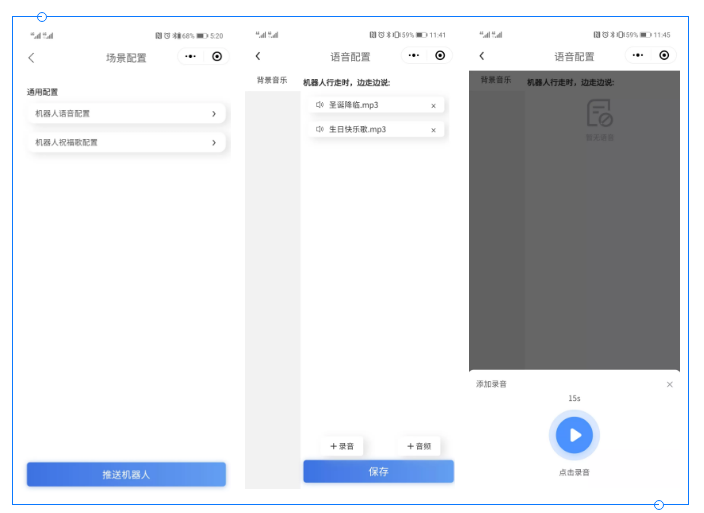Image resolution: width=704 pixels, height=513 pixels.
Task: Open 机器人语音配置 settings row
Action: click(126, 114)
